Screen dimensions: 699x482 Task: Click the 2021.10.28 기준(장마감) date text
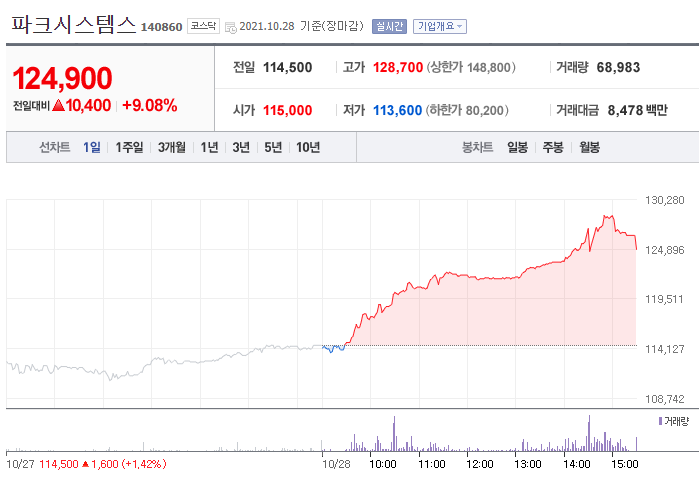(301, 26)
